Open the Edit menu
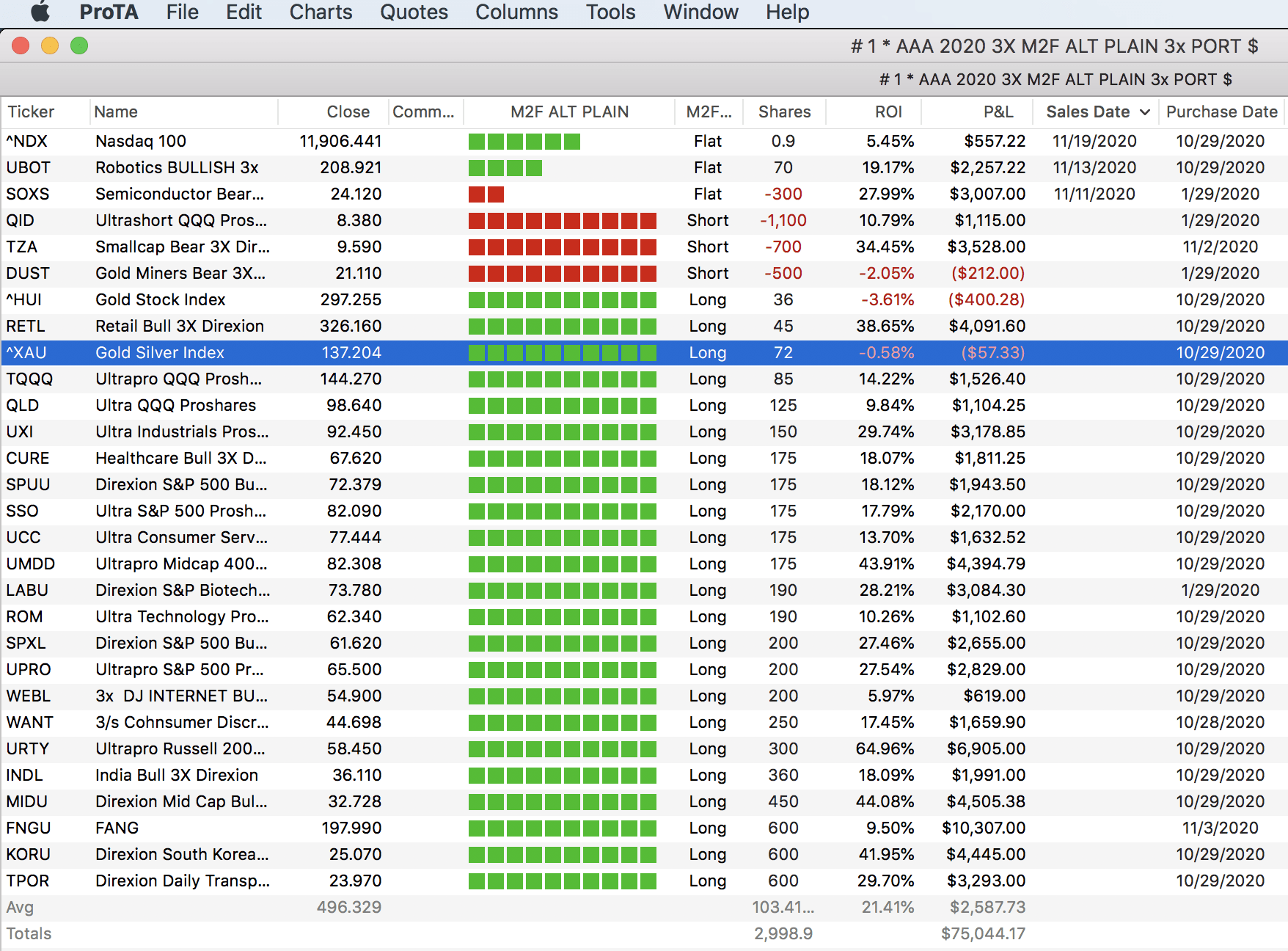Viewport: 1288px width, 951px height. (244, 12)
